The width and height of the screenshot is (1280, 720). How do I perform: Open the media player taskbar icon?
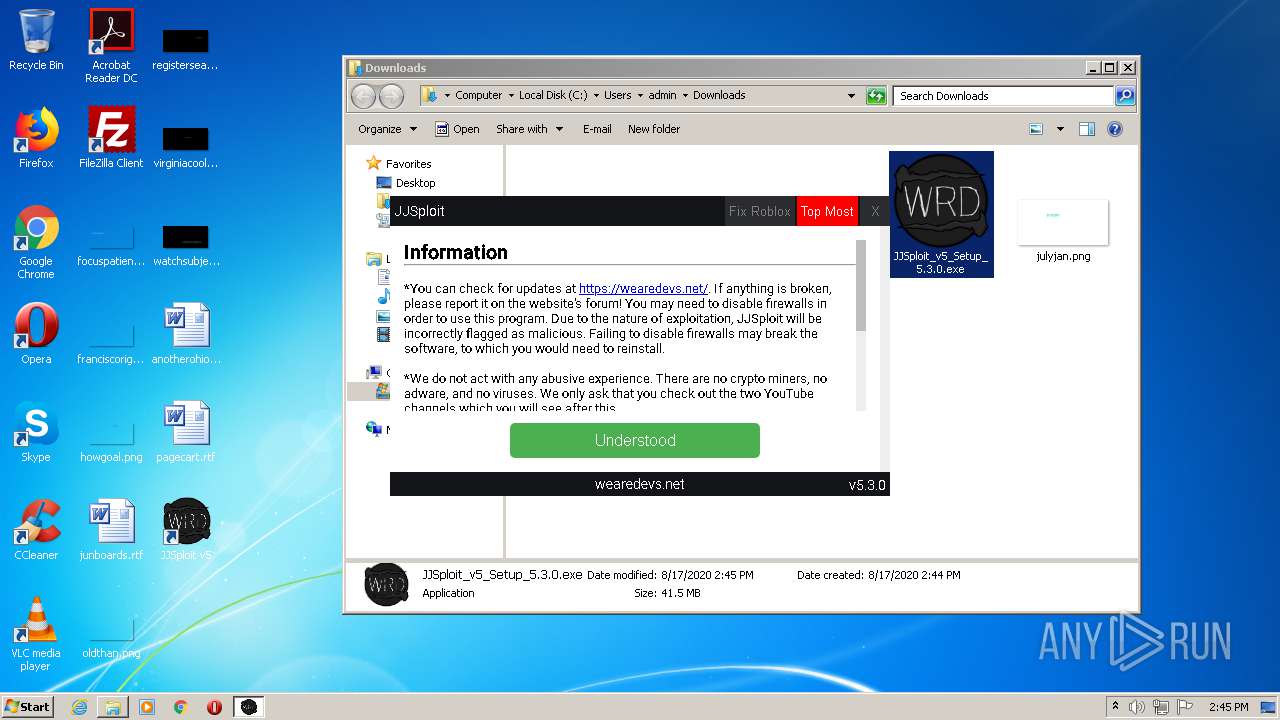147,707
